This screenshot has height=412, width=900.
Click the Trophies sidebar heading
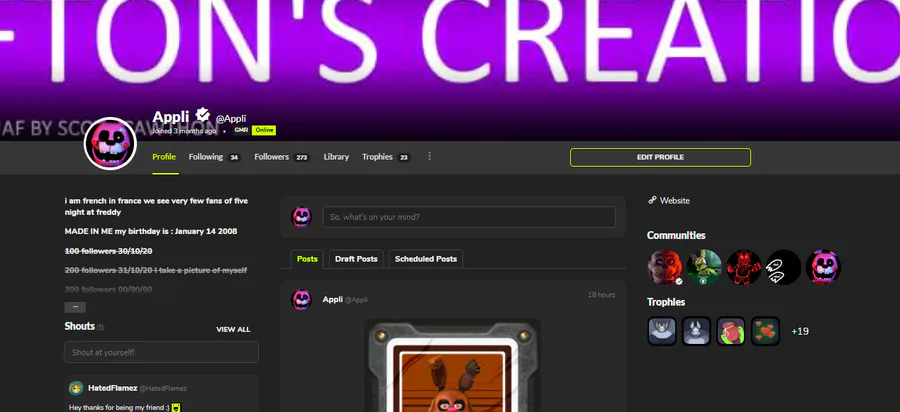666,302
